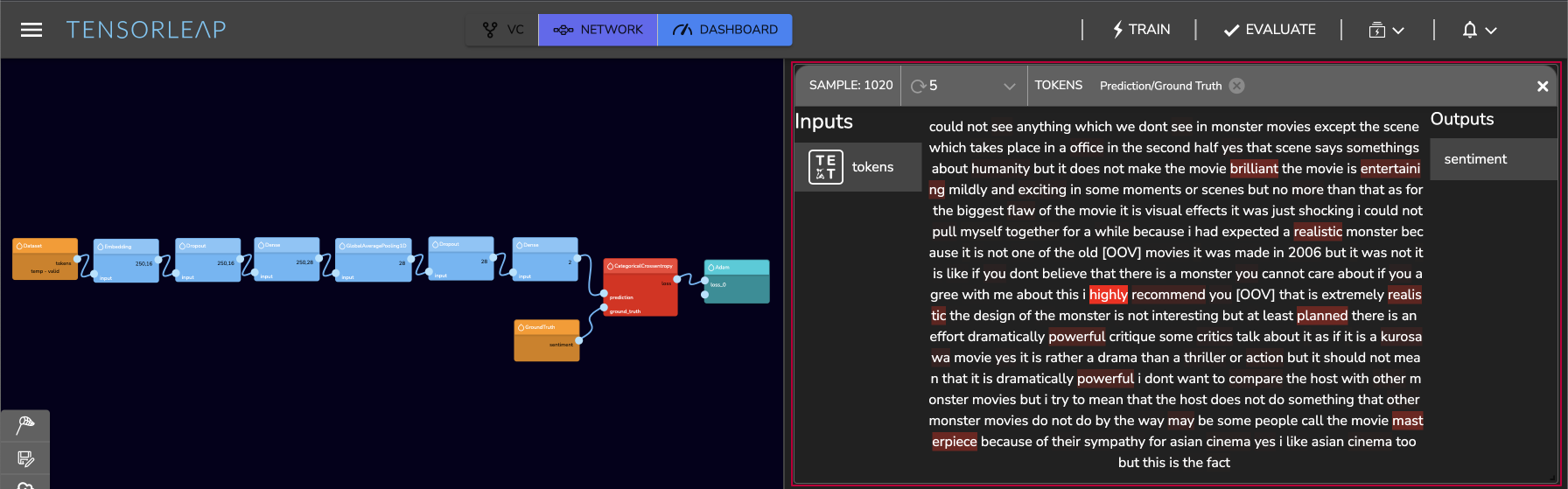Click the save-with-pencil icon in sidebar
1568x489 pixels.
coord(25,458)
